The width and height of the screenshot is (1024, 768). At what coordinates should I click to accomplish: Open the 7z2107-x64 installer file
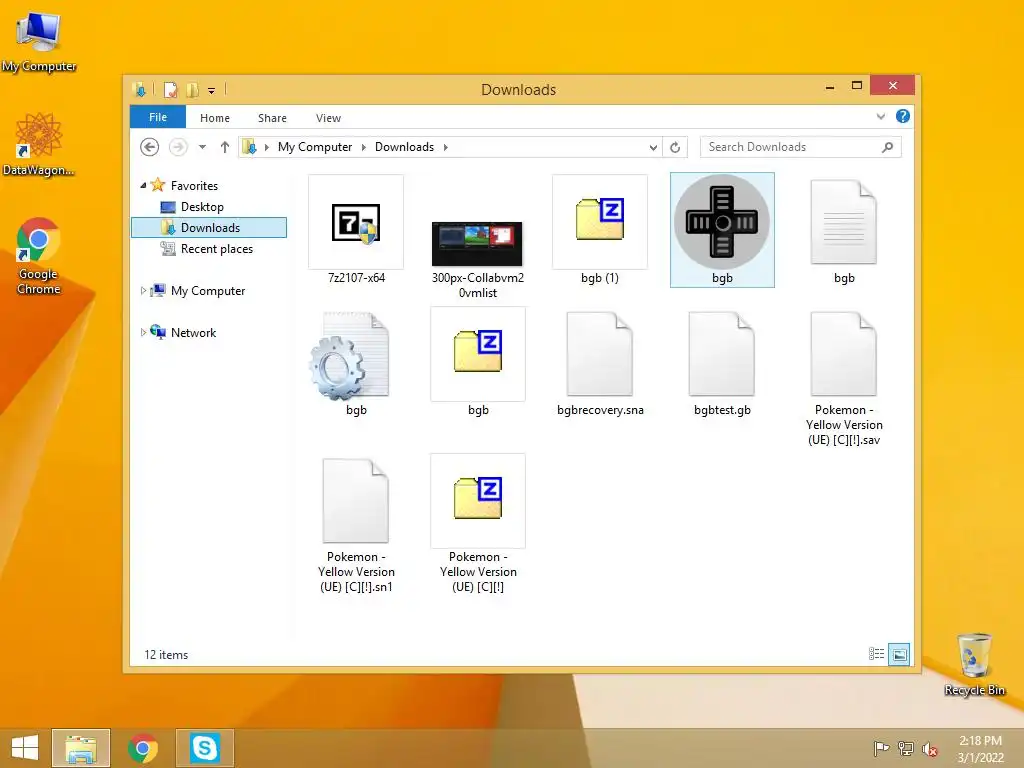(x=356, y=230)
